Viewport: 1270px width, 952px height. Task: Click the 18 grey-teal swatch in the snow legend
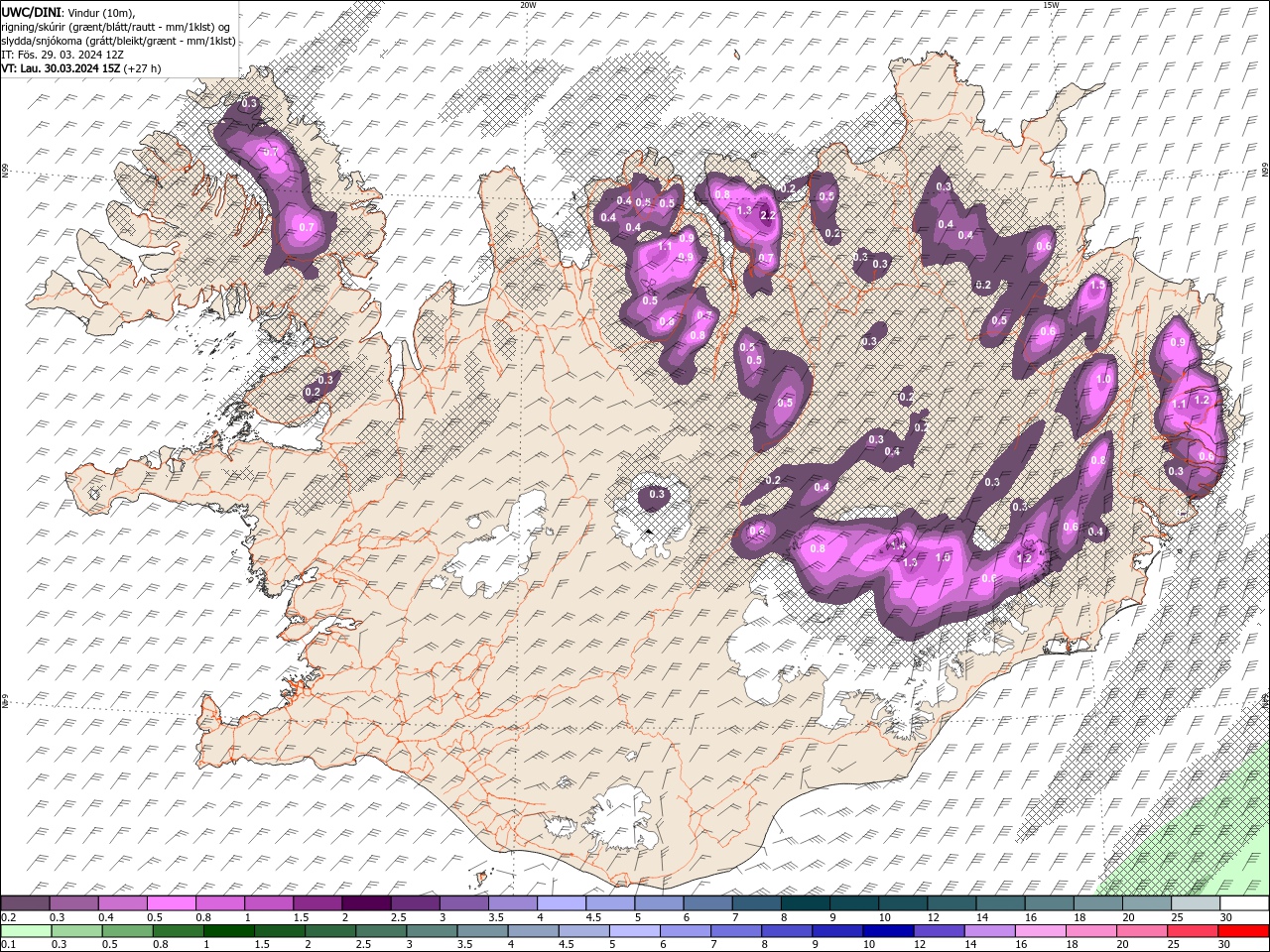click(x=1096, y=903)
